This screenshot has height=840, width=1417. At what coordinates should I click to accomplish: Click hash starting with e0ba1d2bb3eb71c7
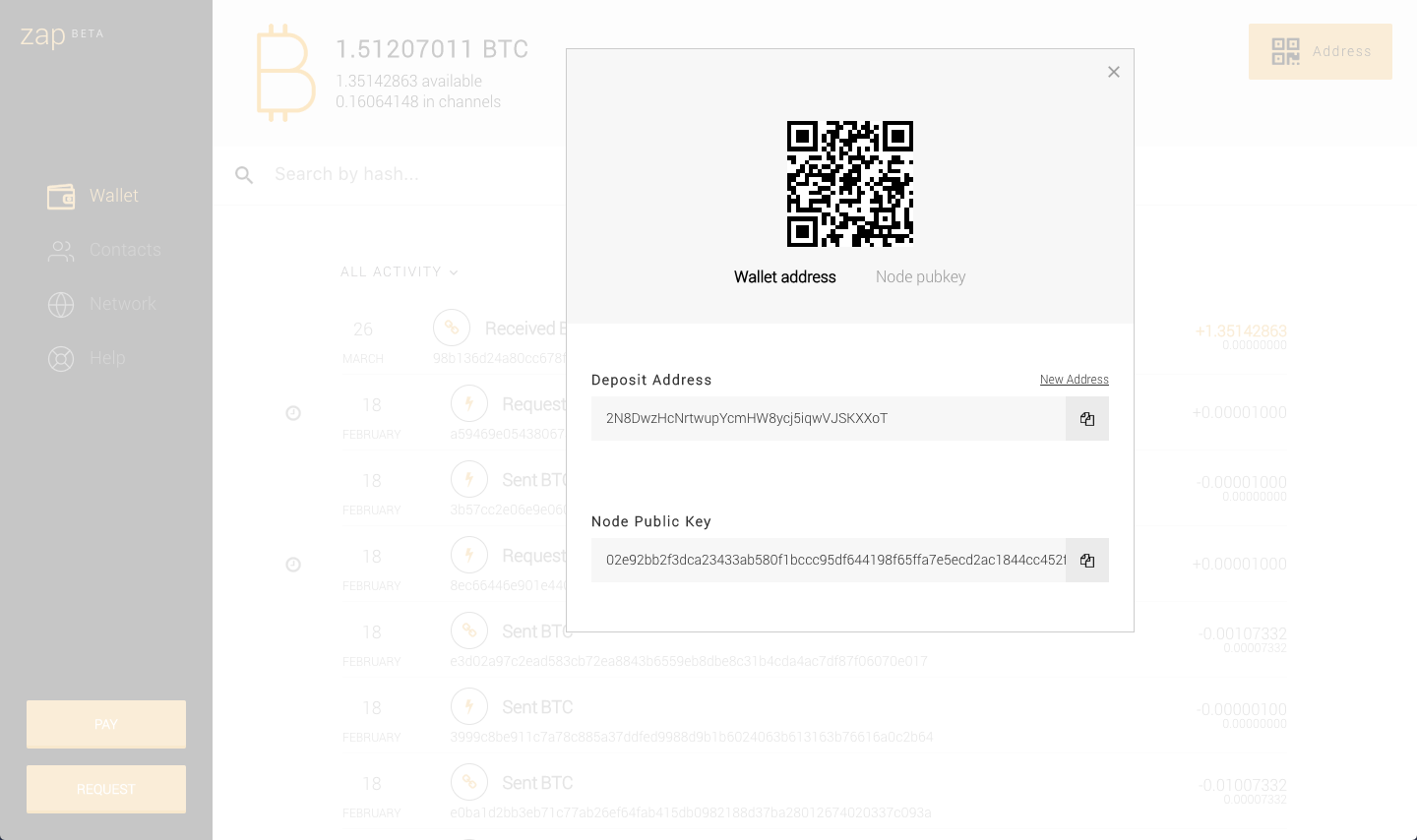[691, 812]
